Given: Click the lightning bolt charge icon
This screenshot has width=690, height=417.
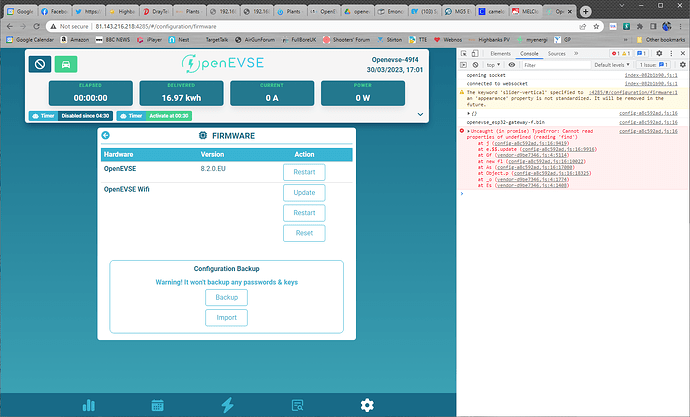Looking at the screenshot, I should coord(228,405).
